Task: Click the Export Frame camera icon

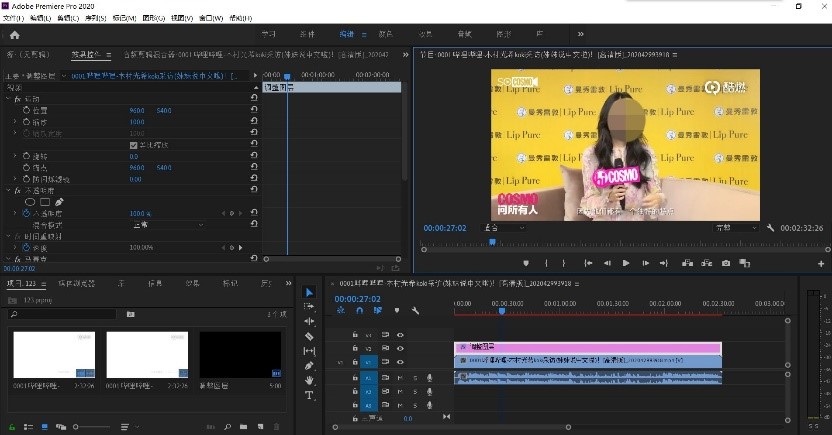Action: click(725, 263)
